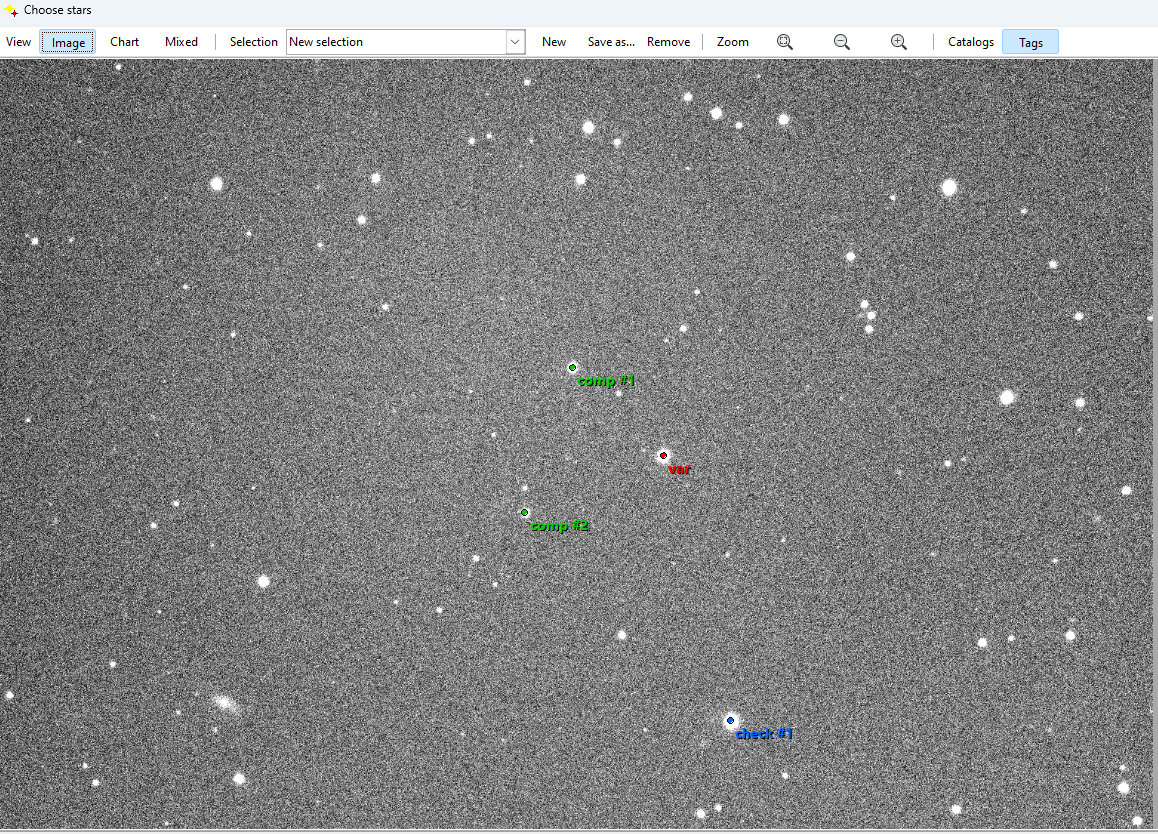Switch view to Chart mode
Image resolution: width=1158 pixels, height=834 pixels.
pyautogui.click(x=125, y=42)
